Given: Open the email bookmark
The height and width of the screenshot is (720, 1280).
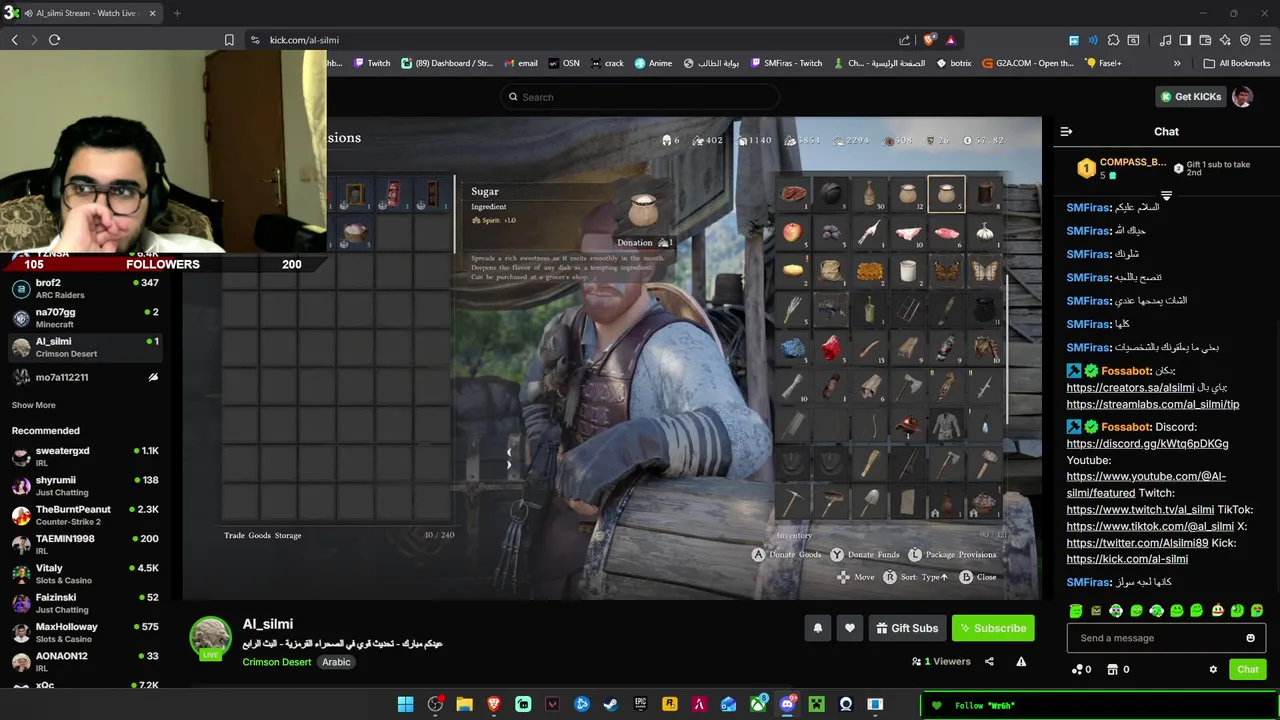Looking at the screenshot, I should click(x=520, y=63).
